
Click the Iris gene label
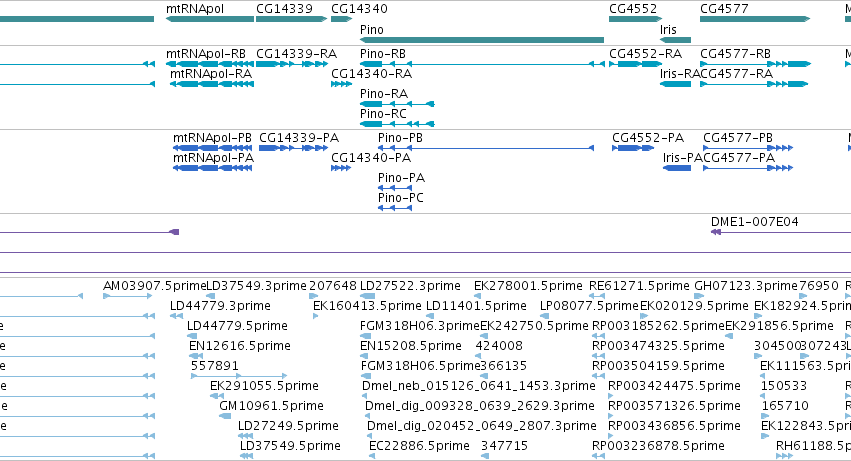tap(668, 29)
